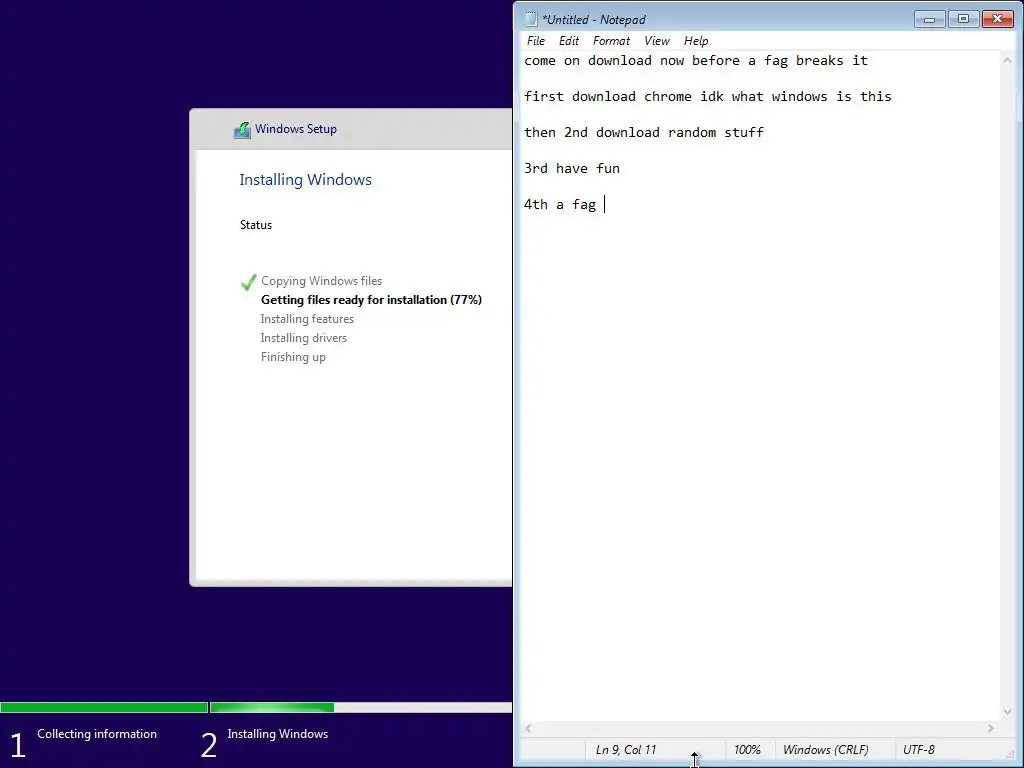Screen dimensions: 1024x768
Task: Click the Notepad document icon in title bar
Action: 531,19
